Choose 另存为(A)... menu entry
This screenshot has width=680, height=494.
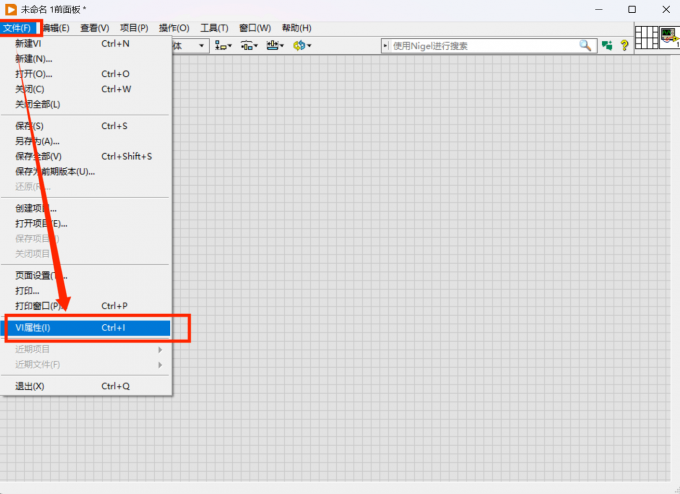[x=86, y=141]
